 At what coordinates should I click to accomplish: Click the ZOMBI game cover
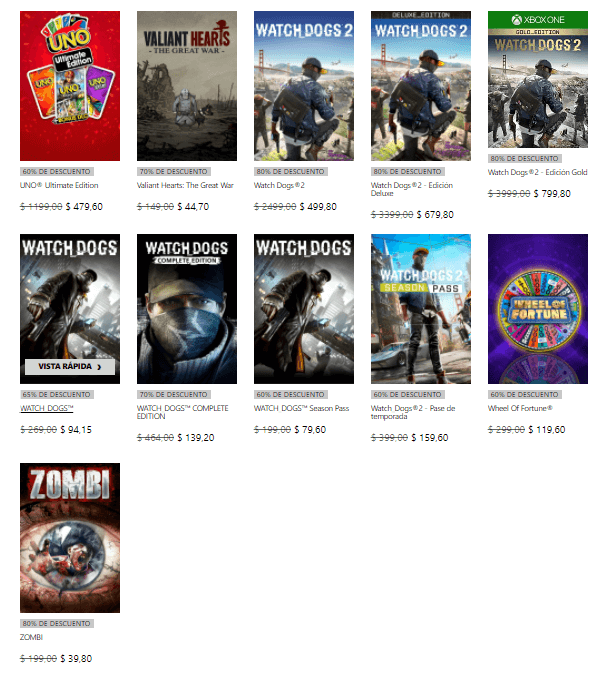coord(70,538)
